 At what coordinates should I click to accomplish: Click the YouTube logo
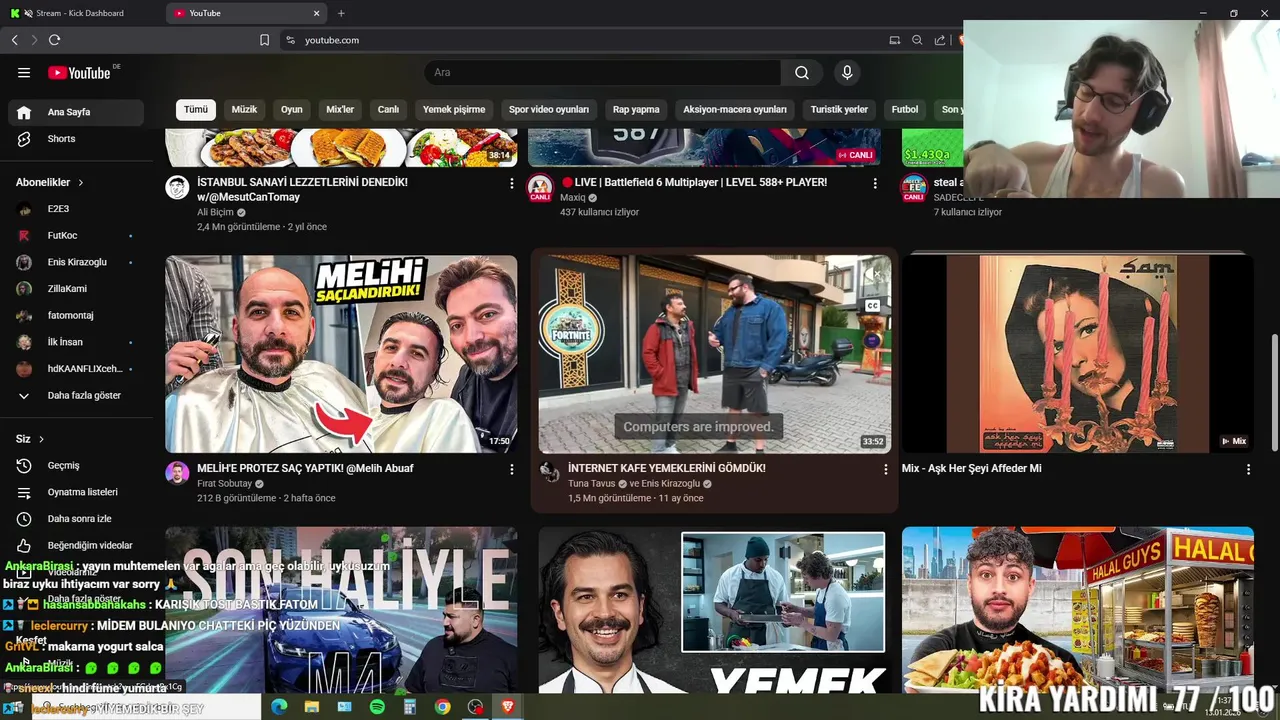pyautogui.click(x=80, y=73)
